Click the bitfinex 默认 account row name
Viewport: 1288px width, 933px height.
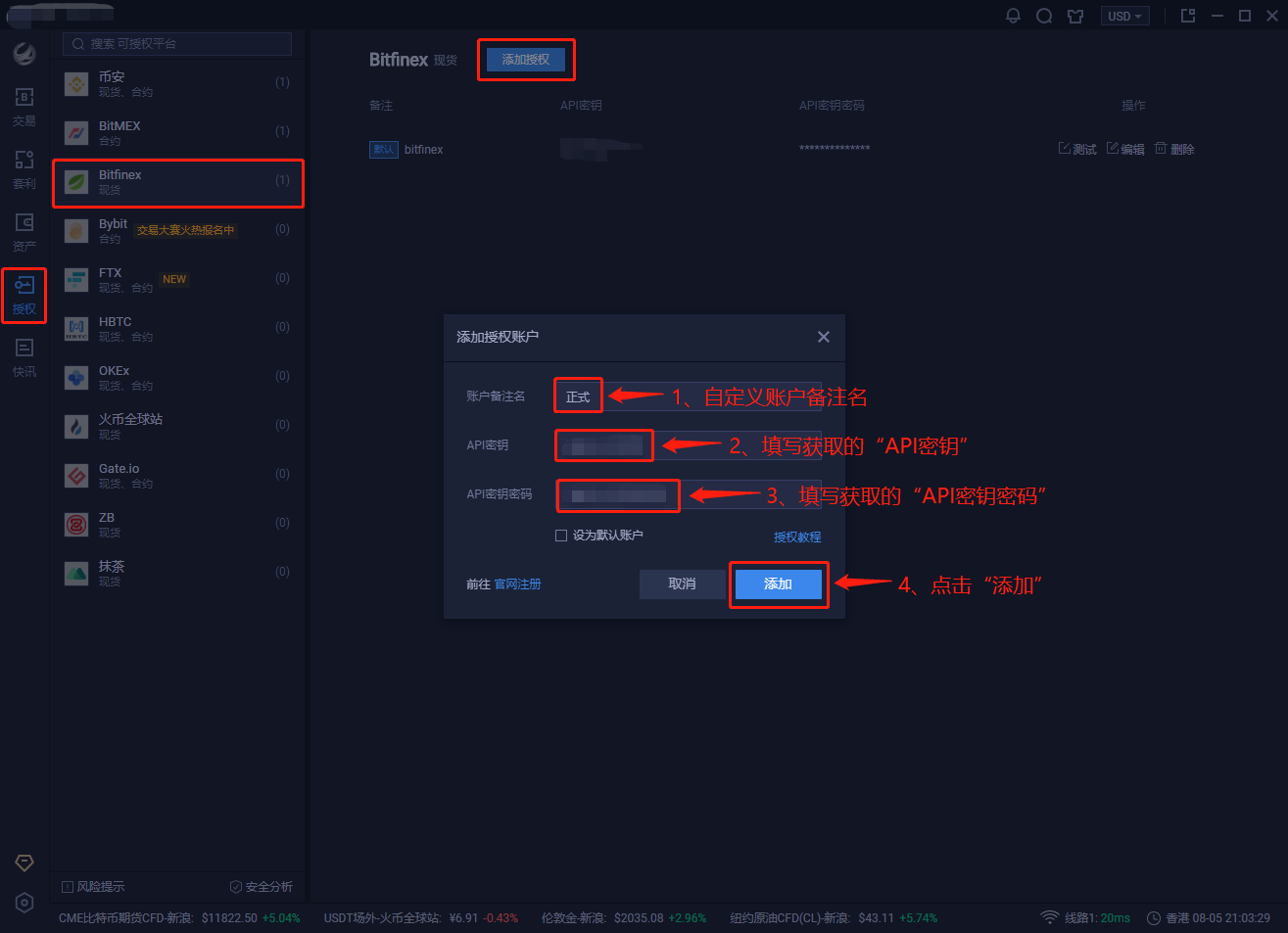coord(423,149)
